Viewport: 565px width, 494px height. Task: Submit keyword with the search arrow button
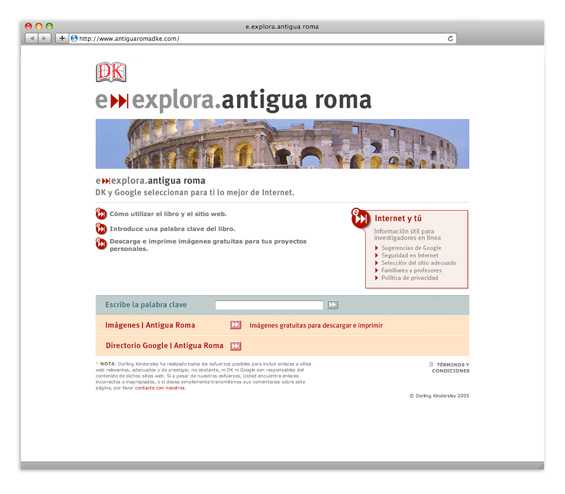point(333,305)
